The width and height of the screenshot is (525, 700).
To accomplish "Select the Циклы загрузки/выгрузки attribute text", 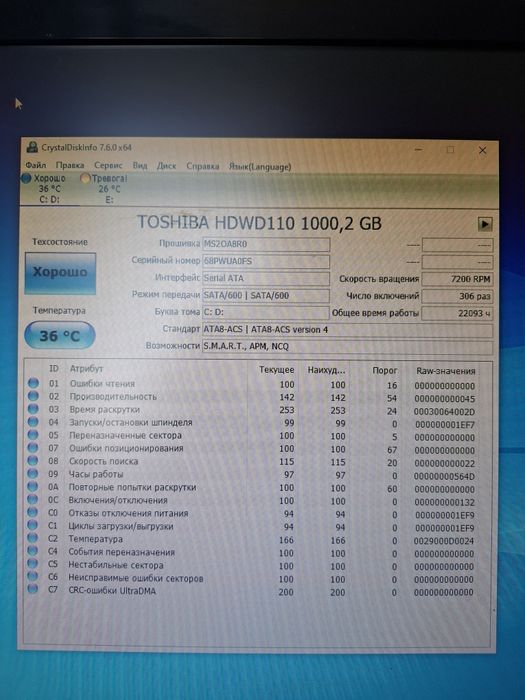I will pyautogui.click(x=121, y=526).
